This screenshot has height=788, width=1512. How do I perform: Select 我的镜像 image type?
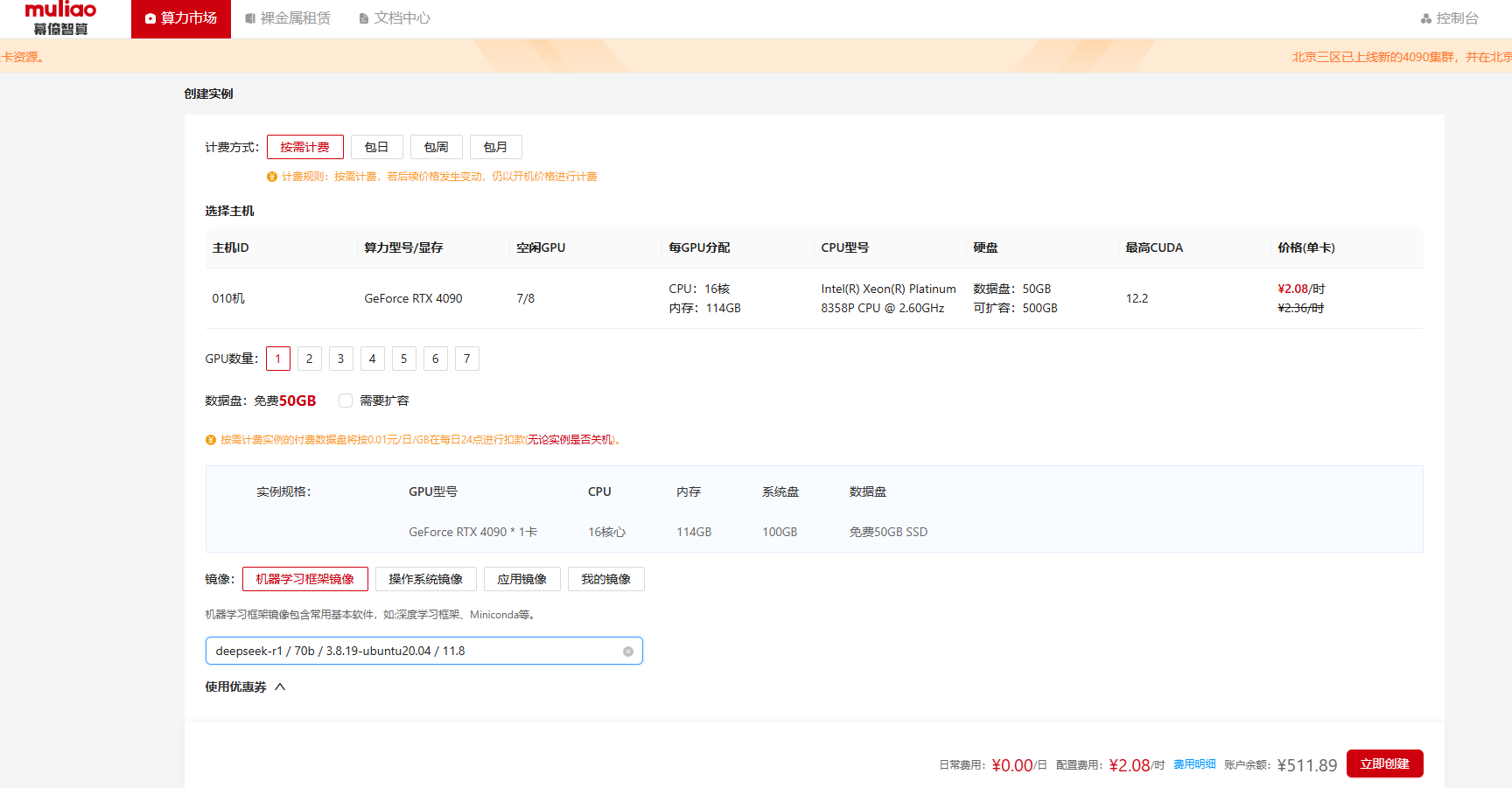pyautogui.click(x=606, y=579)
